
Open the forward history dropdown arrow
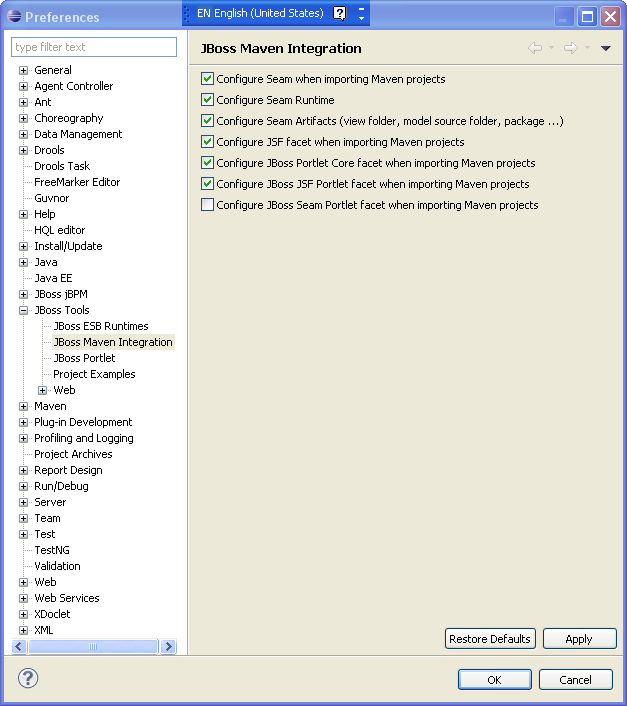(x=587, y=48)
